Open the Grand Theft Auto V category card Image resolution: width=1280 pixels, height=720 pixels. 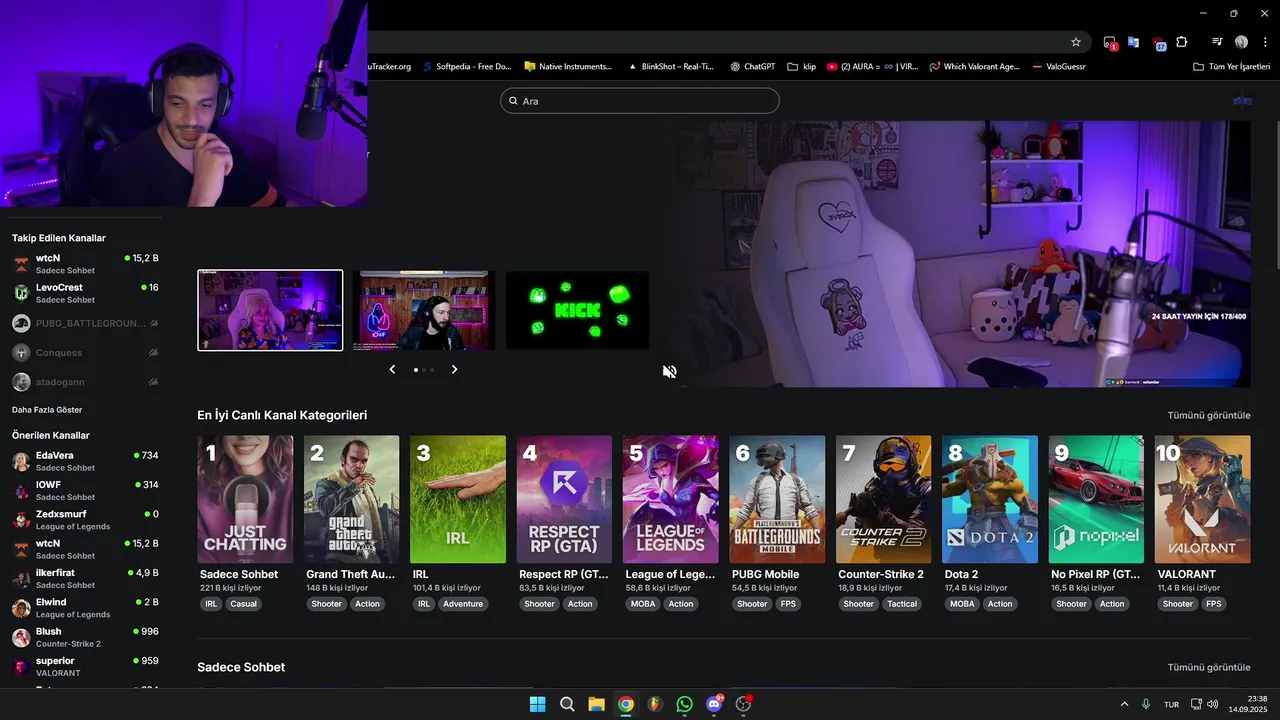[351, 499]
